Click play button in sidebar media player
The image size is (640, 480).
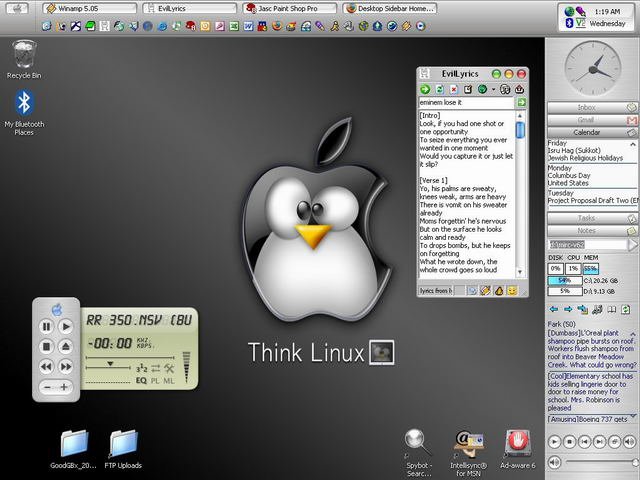coord(554,442)
